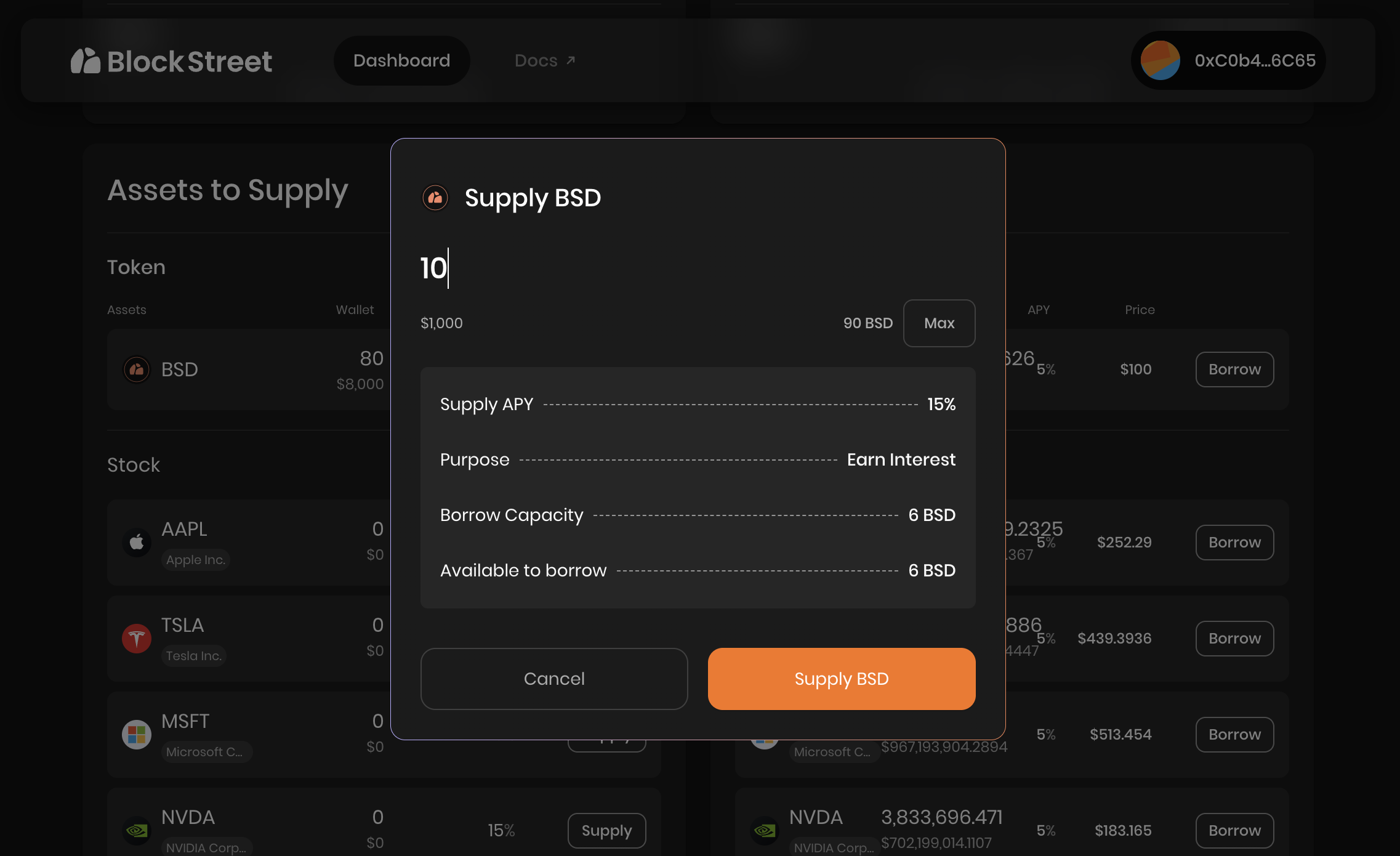Click the NVIDIA logo icon in supply list

tap(137, 830)
